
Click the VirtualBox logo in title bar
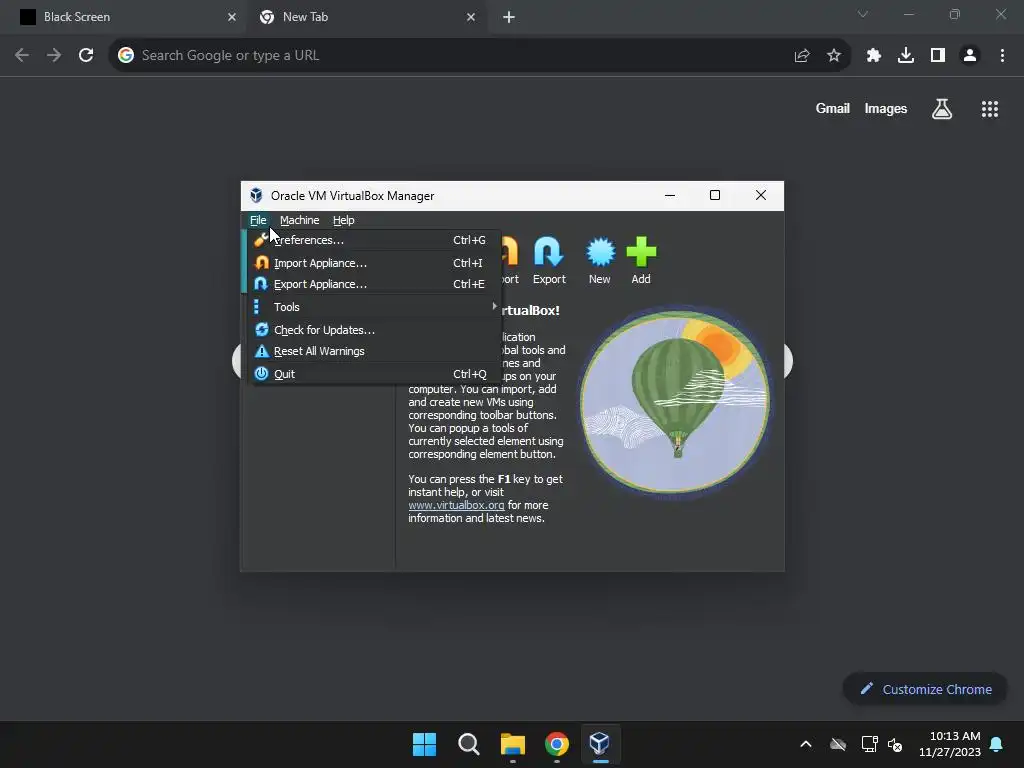click(256, 195)
